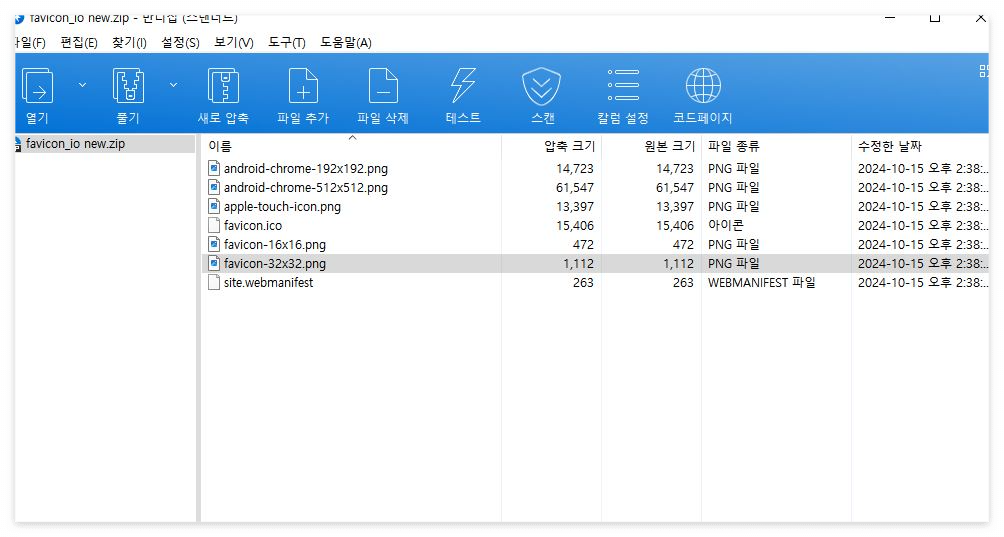
Task: Open 칼럼 설정 column settings icon
Action: (623, 85)
